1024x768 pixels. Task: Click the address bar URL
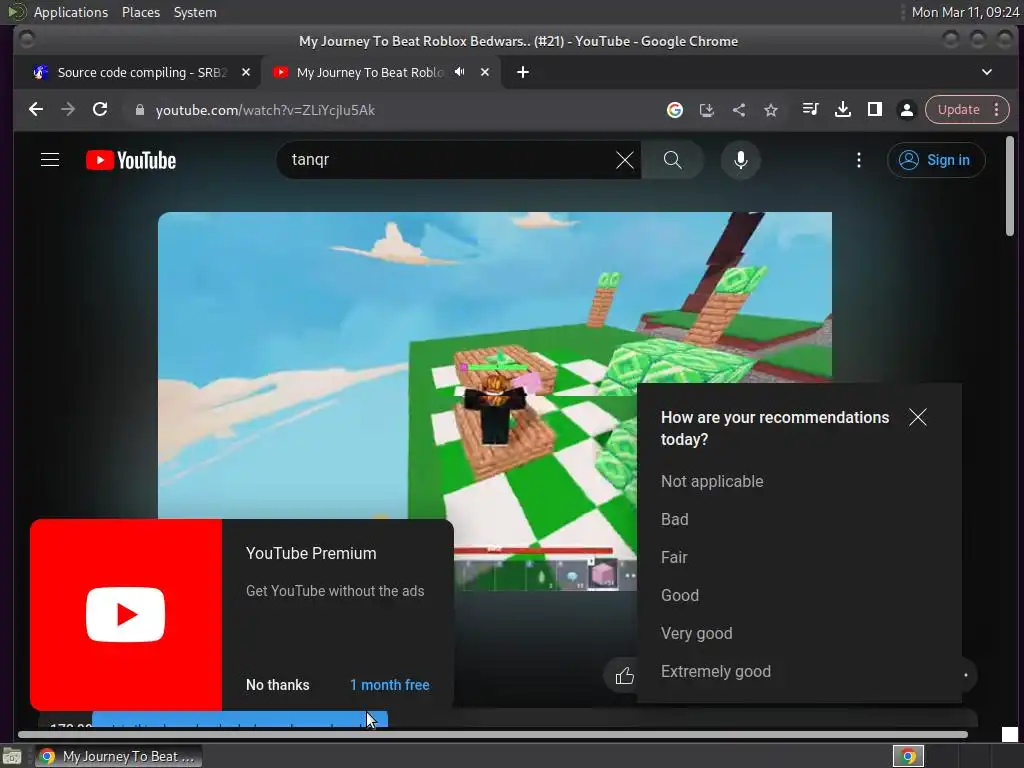265,110
